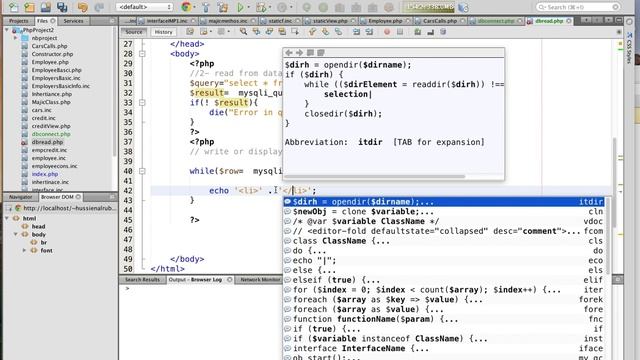Collapse the PhpProject2 tree node
This screenshot has width=640, height=360.
[7, 30]
